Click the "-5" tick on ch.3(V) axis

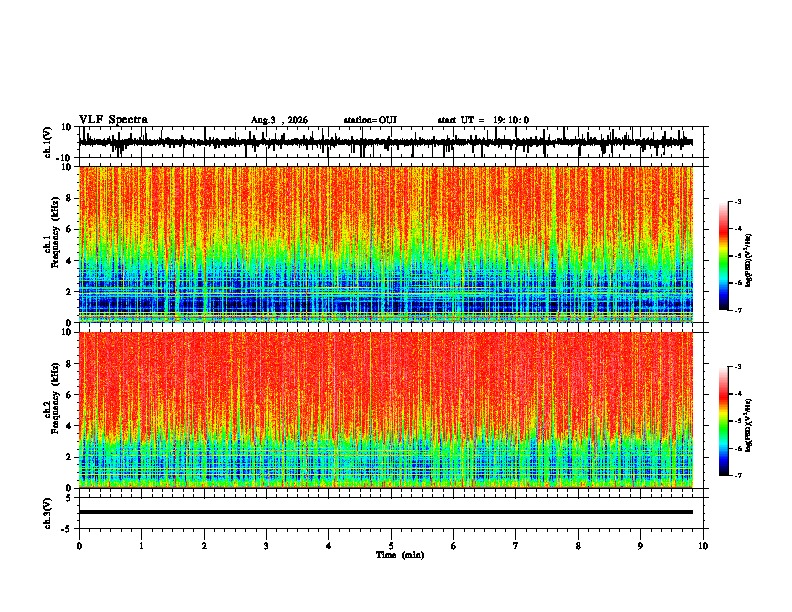click(68, 529)
